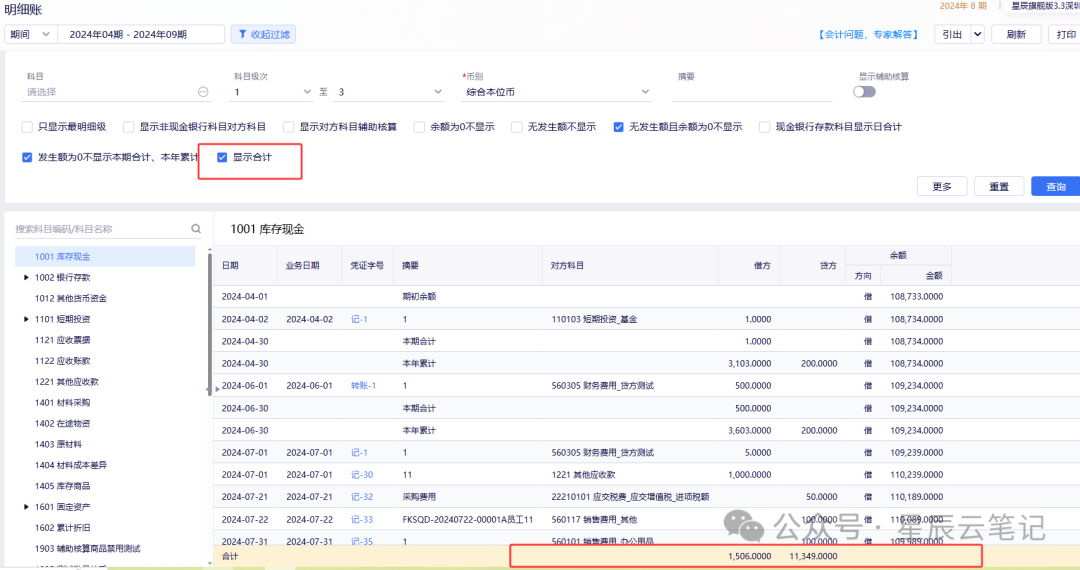Select 1602 累计折旧 in tree
1080x570 pixels.
click(x=63, y=527)
